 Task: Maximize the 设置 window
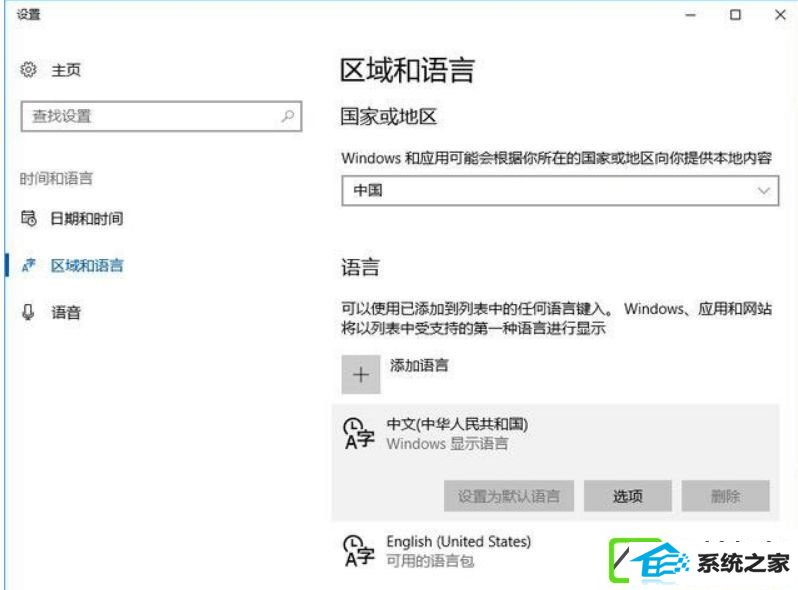735,15
